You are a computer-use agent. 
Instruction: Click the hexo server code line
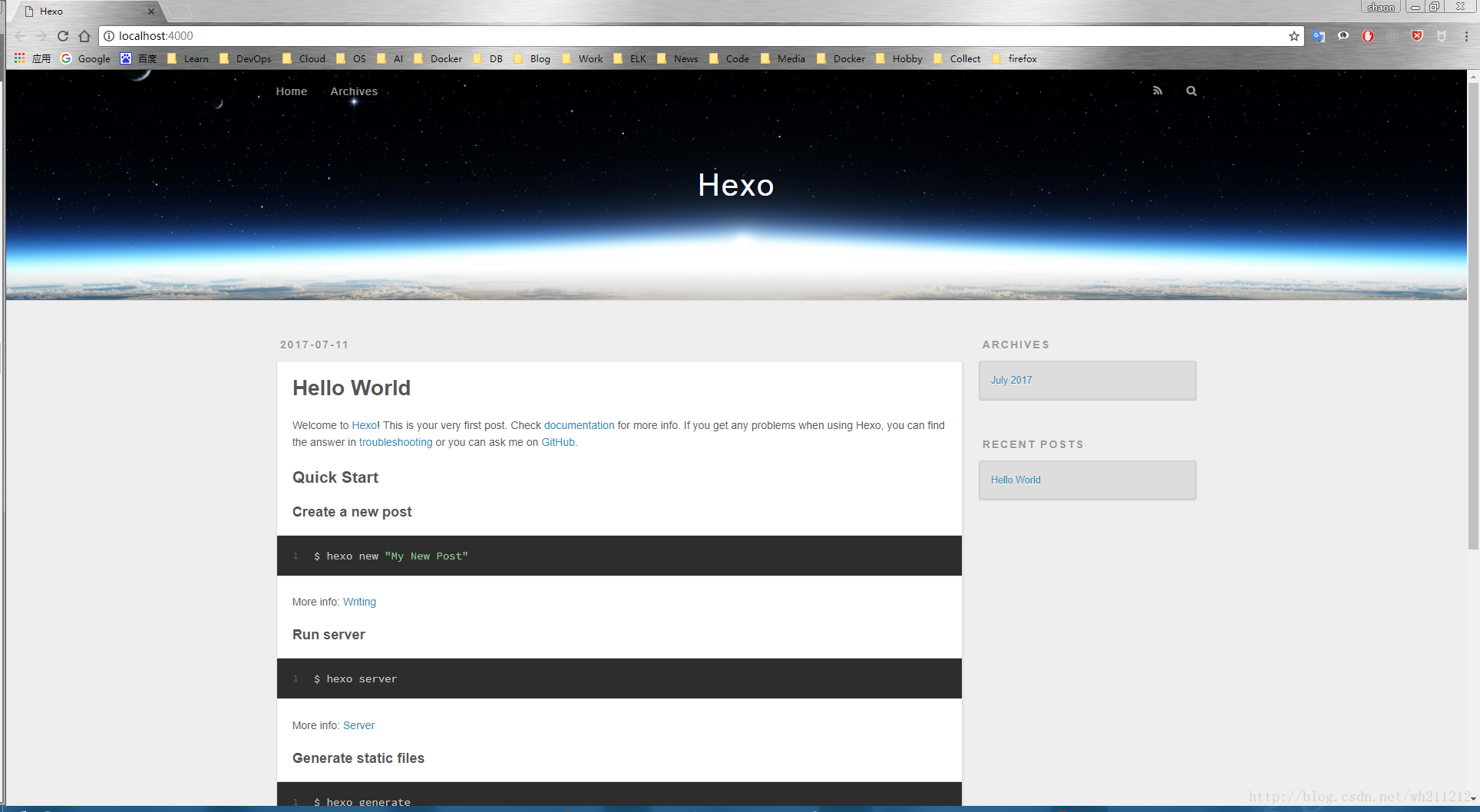pos(355,679)
